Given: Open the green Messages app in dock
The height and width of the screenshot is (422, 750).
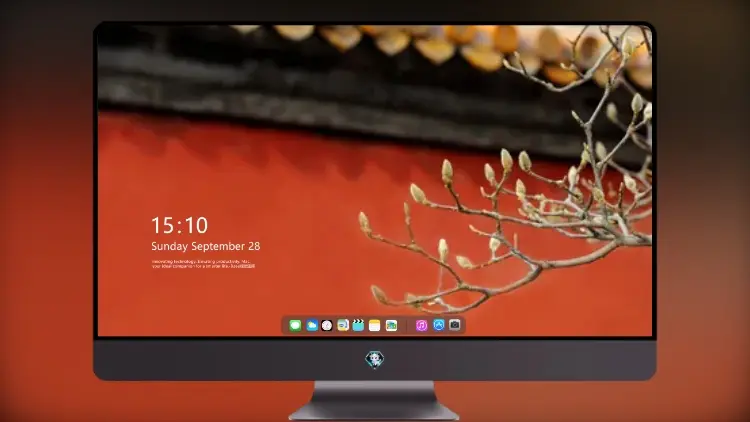Looking at the screenshot, I should coord(295,325).
